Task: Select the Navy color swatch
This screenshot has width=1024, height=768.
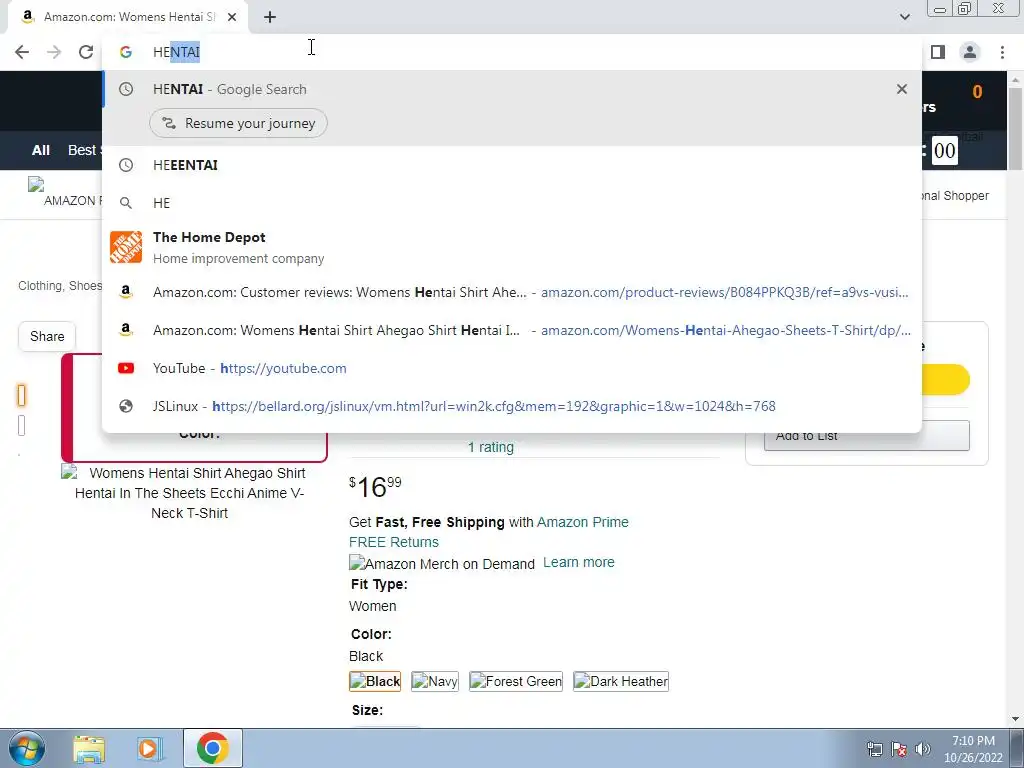Action: (x=435, y=681)
